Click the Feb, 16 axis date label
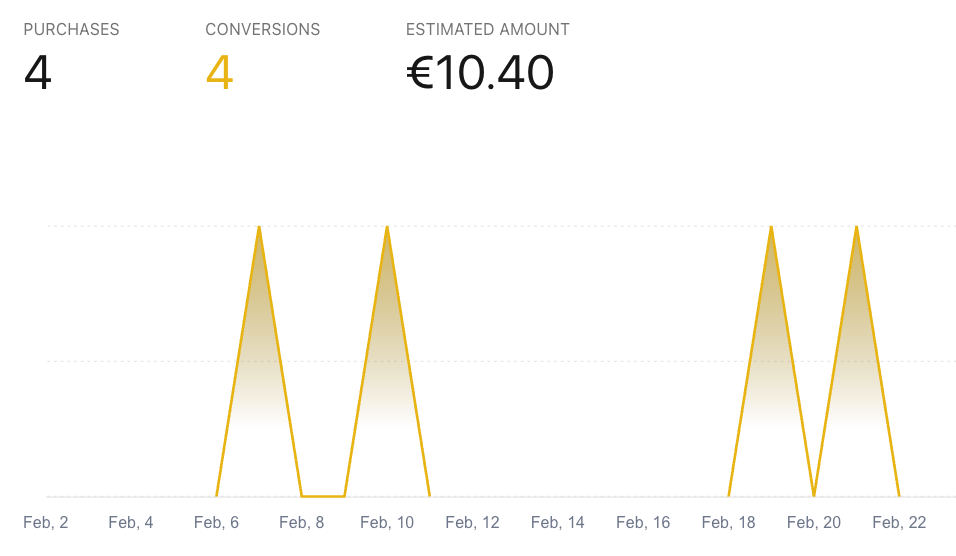Image resolution: width=956 pixels, height=556 pixels. click(644, 522)
